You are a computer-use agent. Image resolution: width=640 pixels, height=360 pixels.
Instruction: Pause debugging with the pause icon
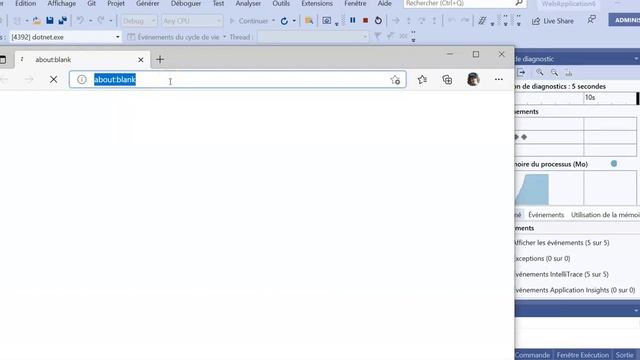click(353, 20)
